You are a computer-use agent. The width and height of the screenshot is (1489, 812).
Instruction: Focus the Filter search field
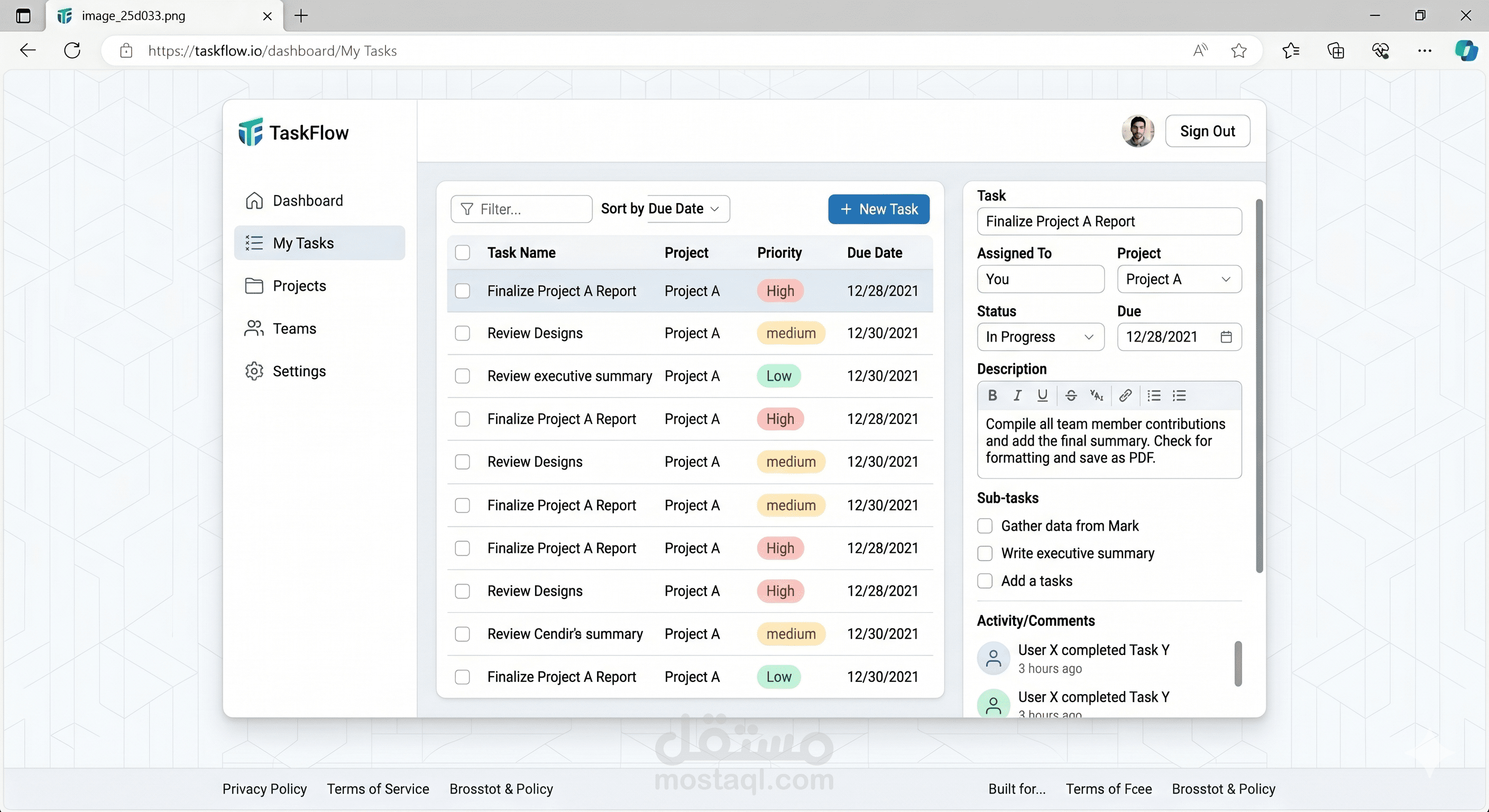(521, 209)
